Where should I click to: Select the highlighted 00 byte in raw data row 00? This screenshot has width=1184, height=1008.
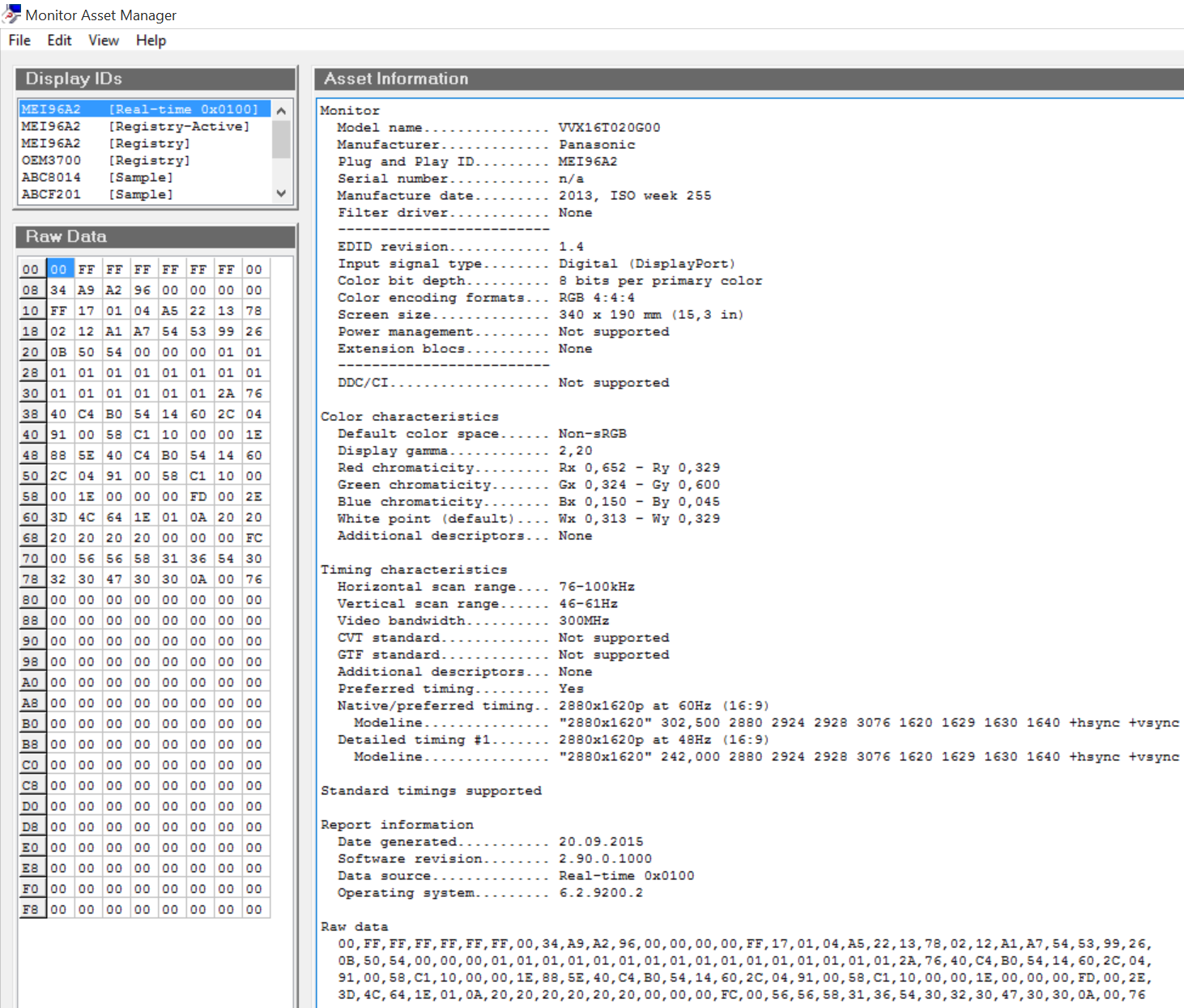(x=59, y=269)
